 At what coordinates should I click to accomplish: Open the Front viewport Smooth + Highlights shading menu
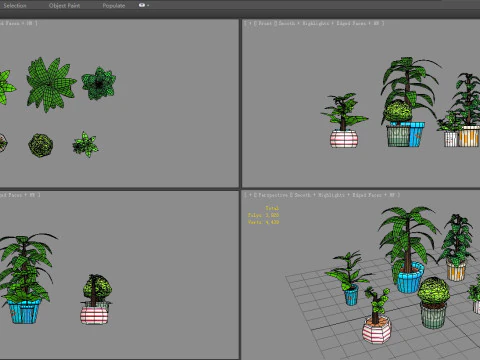coord(304,23)
